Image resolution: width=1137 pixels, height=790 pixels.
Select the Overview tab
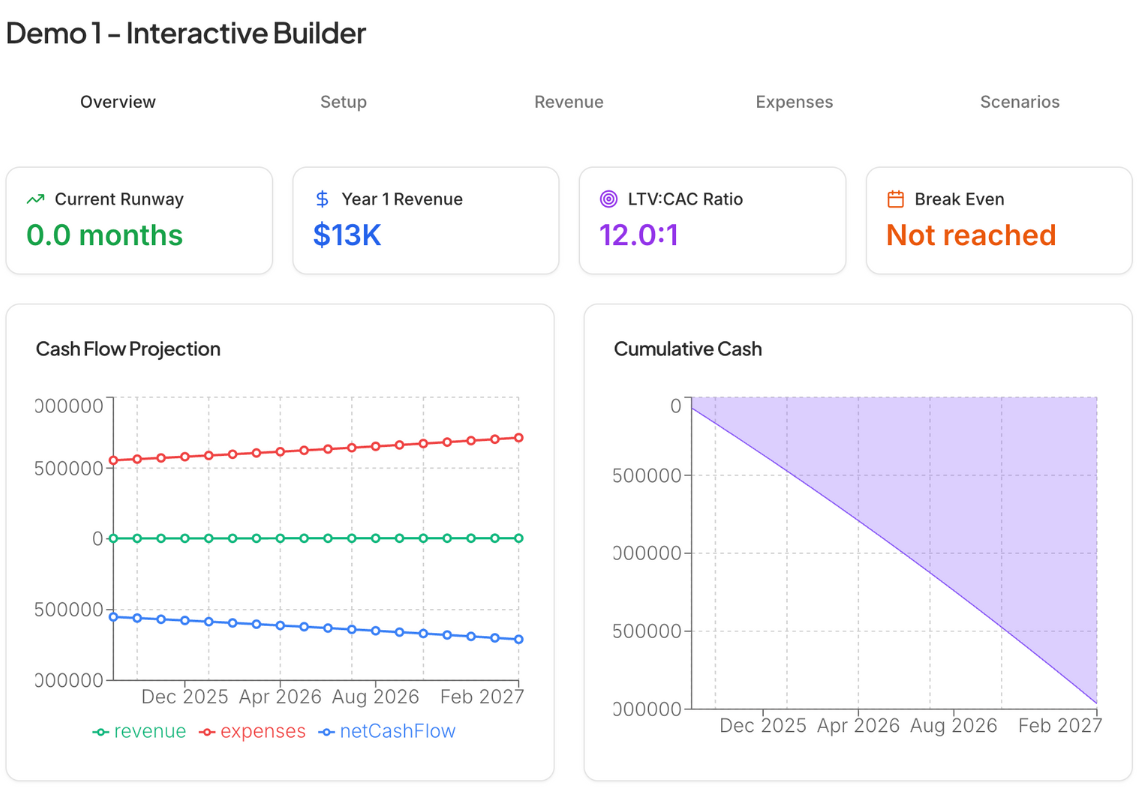tap(117, 101)
